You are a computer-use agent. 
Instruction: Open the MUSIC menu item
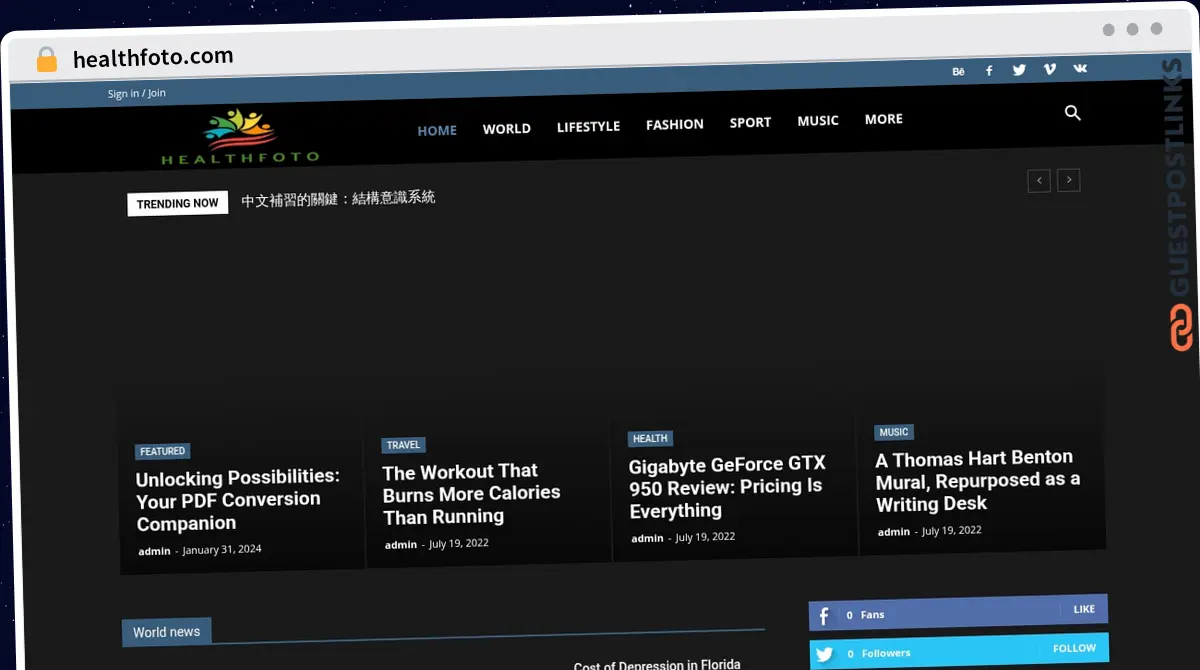click(x=818, y=120)
